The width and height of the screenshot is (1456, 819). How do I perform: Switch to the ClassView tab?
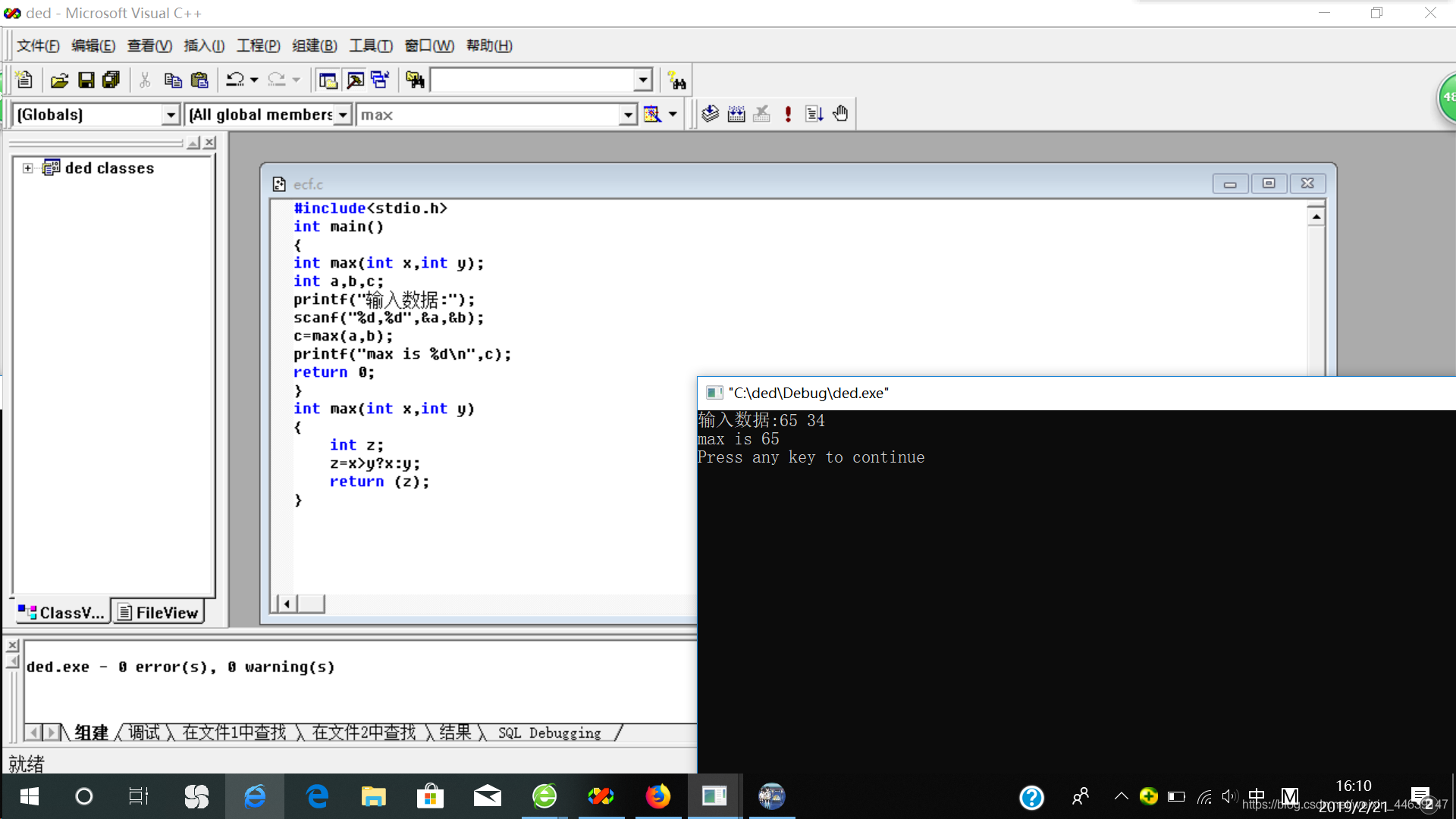61,612
